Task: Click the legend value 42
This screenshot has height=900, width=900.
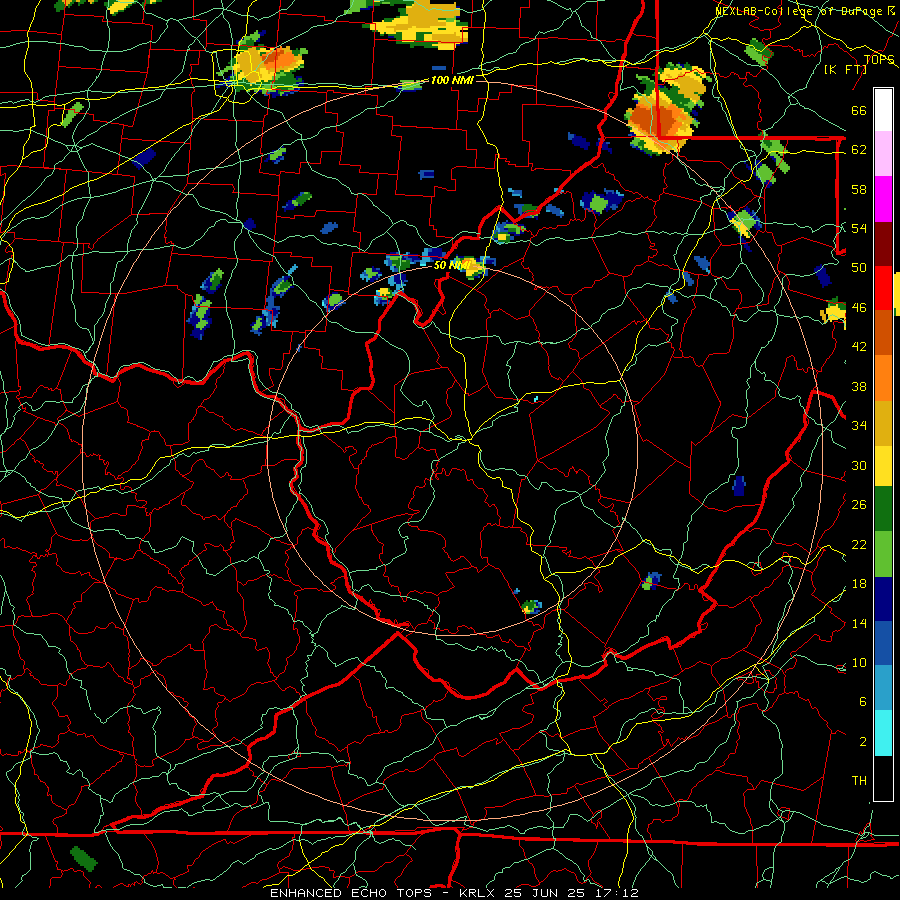Action: click(x=859, y=347)
